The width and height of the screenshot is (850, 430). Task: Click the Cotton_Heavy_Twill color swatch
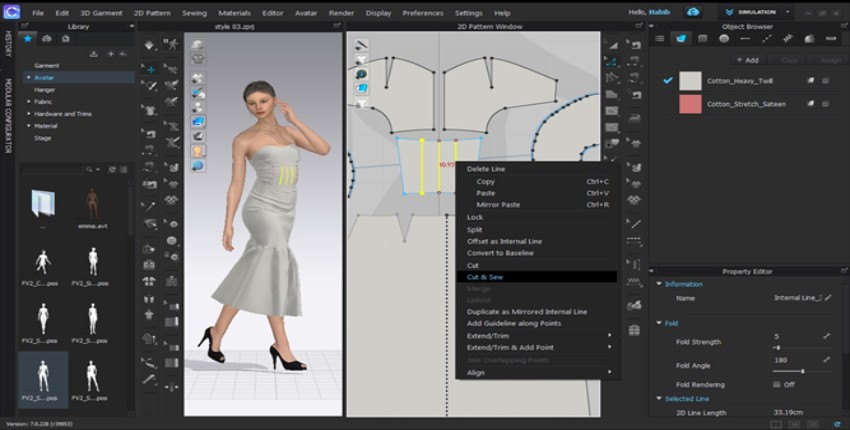point(690,81)
